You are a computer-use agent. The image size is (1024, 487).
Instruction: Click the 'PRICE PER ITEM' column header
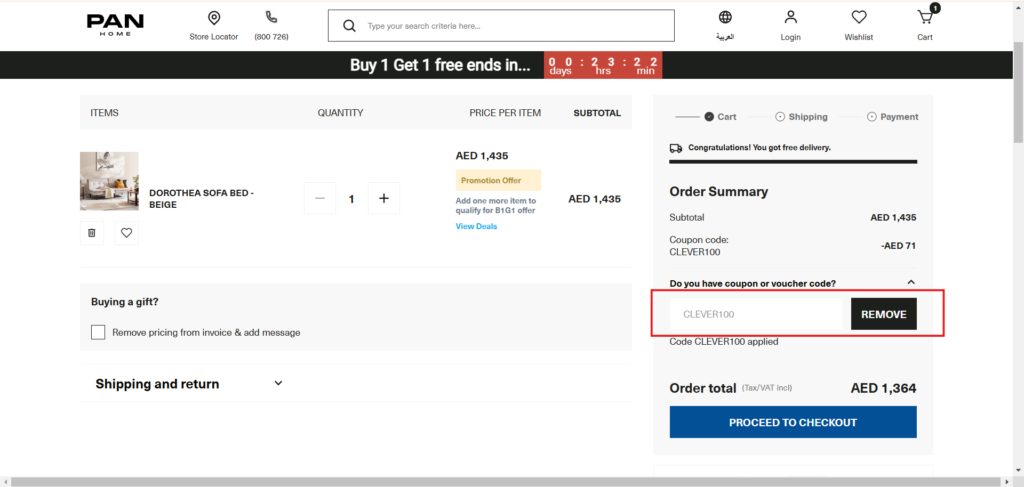(x=505, y=113)
